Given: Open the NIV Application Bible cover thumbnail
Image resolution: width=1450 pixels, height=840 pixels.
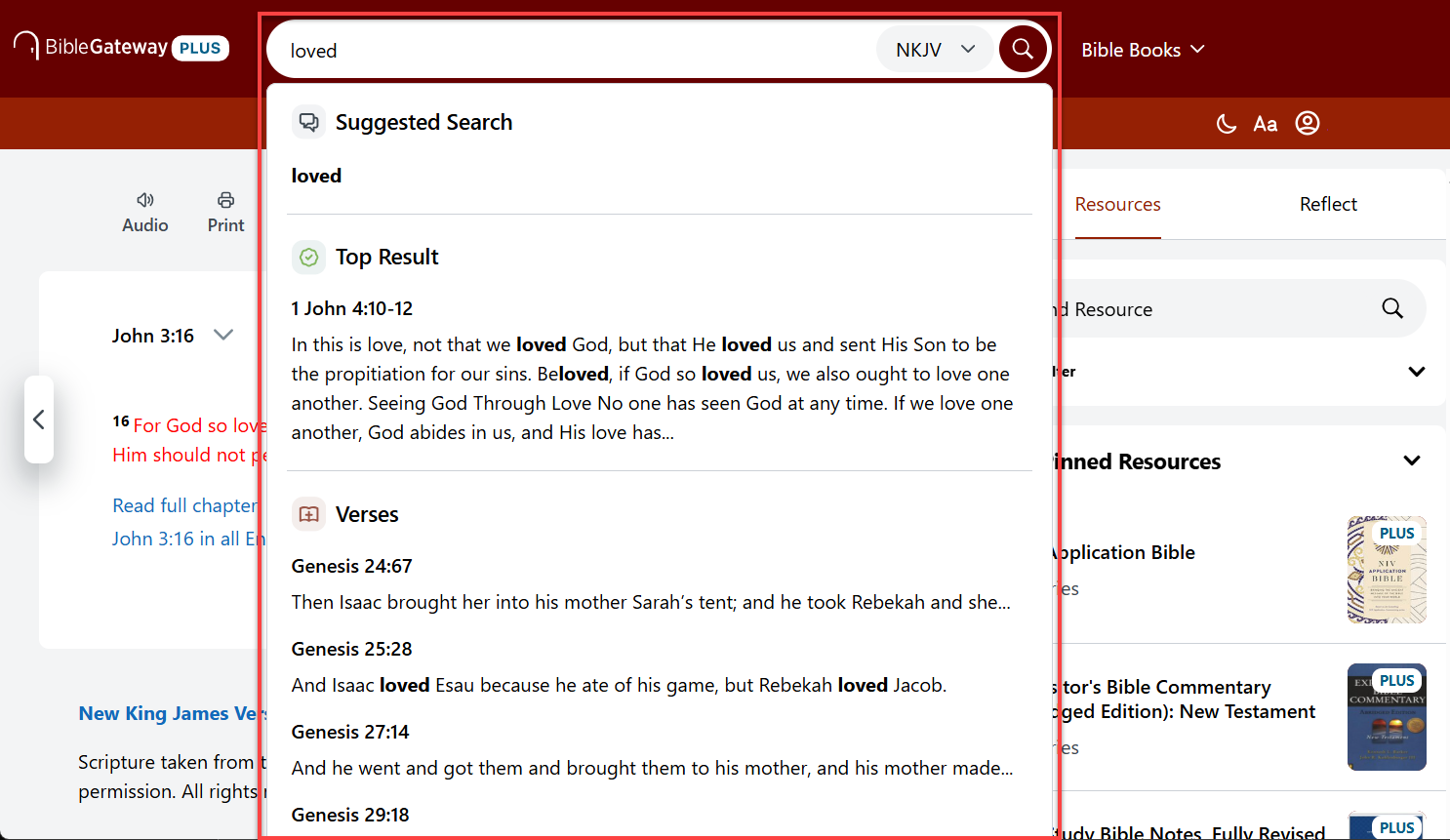Looking at the screenshot, I should [x=1387, y=570].
